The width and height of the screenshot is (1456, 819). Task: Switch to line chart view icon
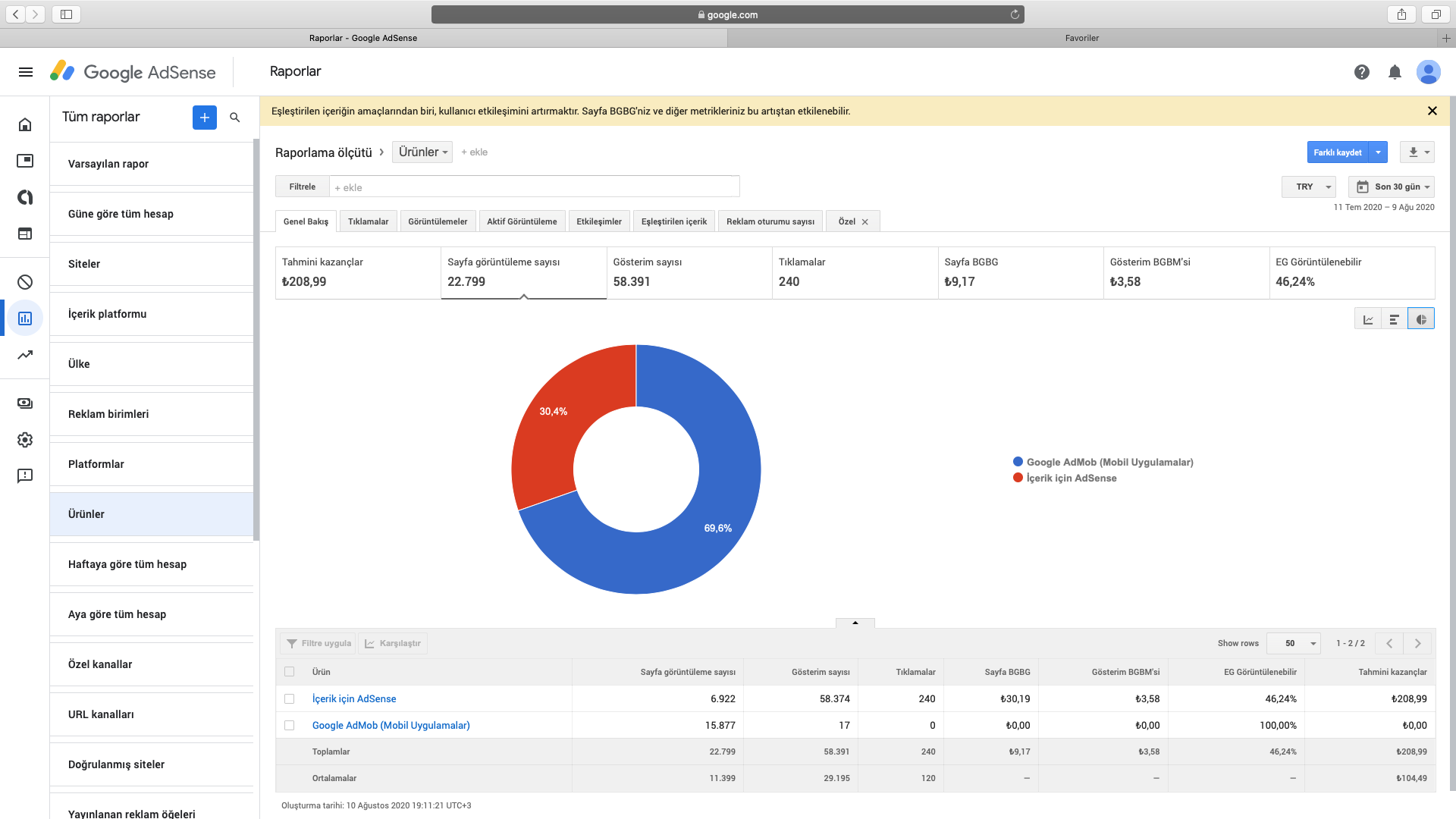click(x=1368, y=319)
